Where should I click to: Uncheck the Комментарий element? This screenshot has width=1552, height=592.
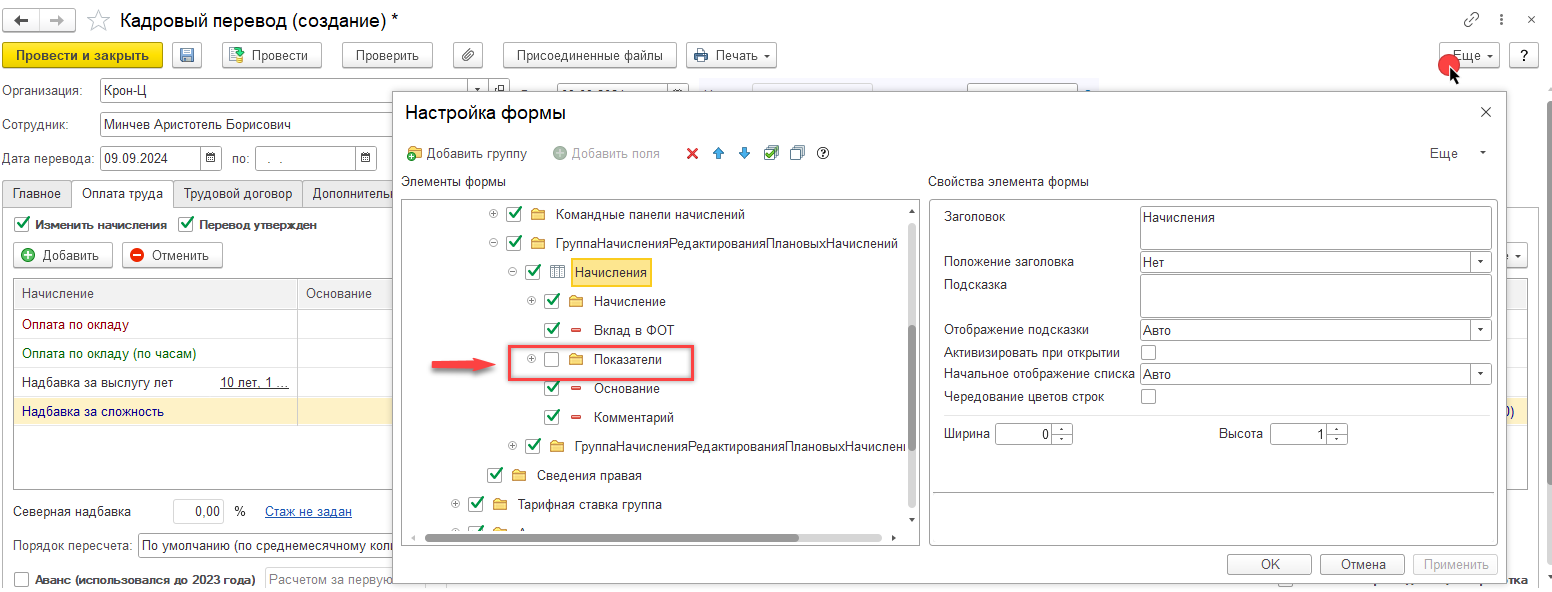point(551,418)
